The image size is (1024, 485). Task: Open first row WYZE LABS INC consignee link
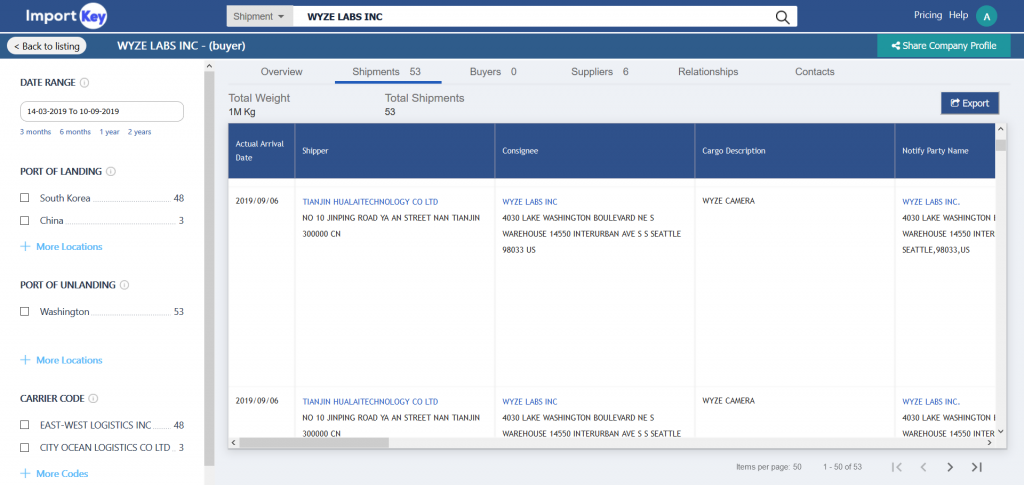(530, 202)
